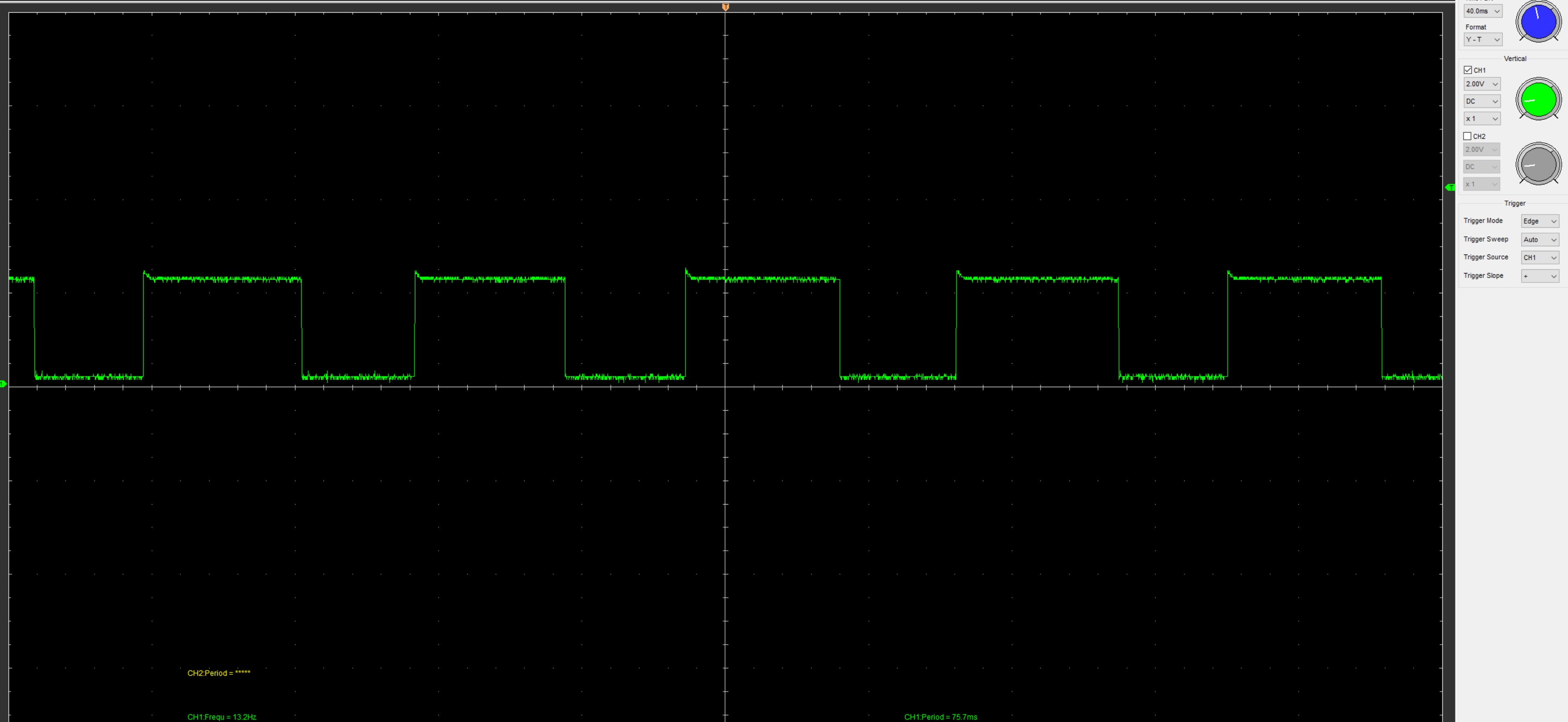Click the green CH1 ground marker at left edge

(x=4, y=383)
